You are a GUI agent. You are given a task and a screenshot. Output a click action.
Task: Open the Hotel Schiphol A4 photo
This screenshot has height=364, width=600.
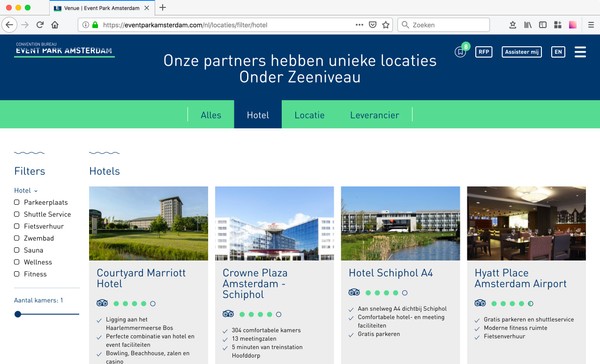(x=400, y=224)
